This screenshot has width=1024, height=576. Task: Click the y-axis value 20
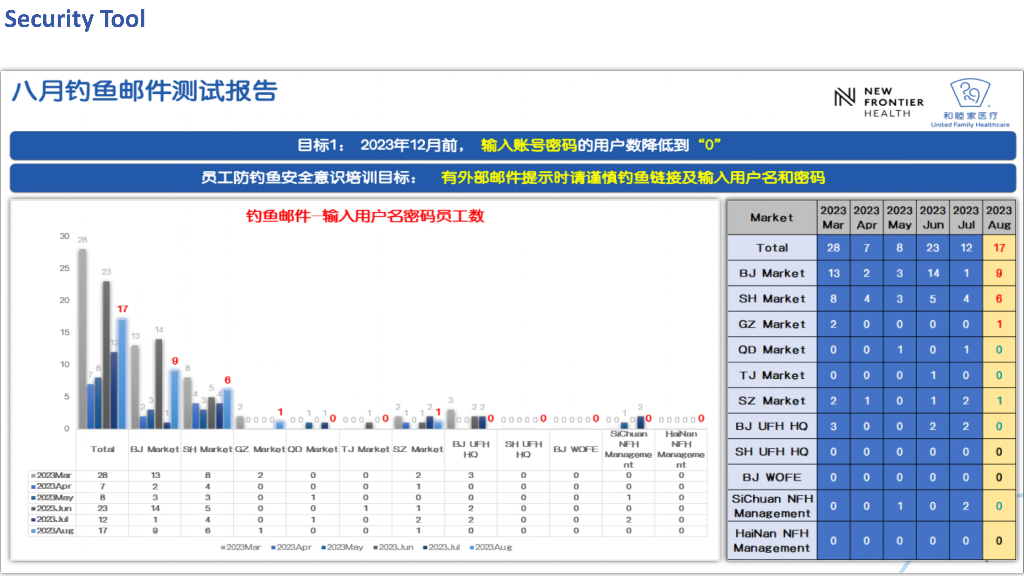(x=64, y=300)
